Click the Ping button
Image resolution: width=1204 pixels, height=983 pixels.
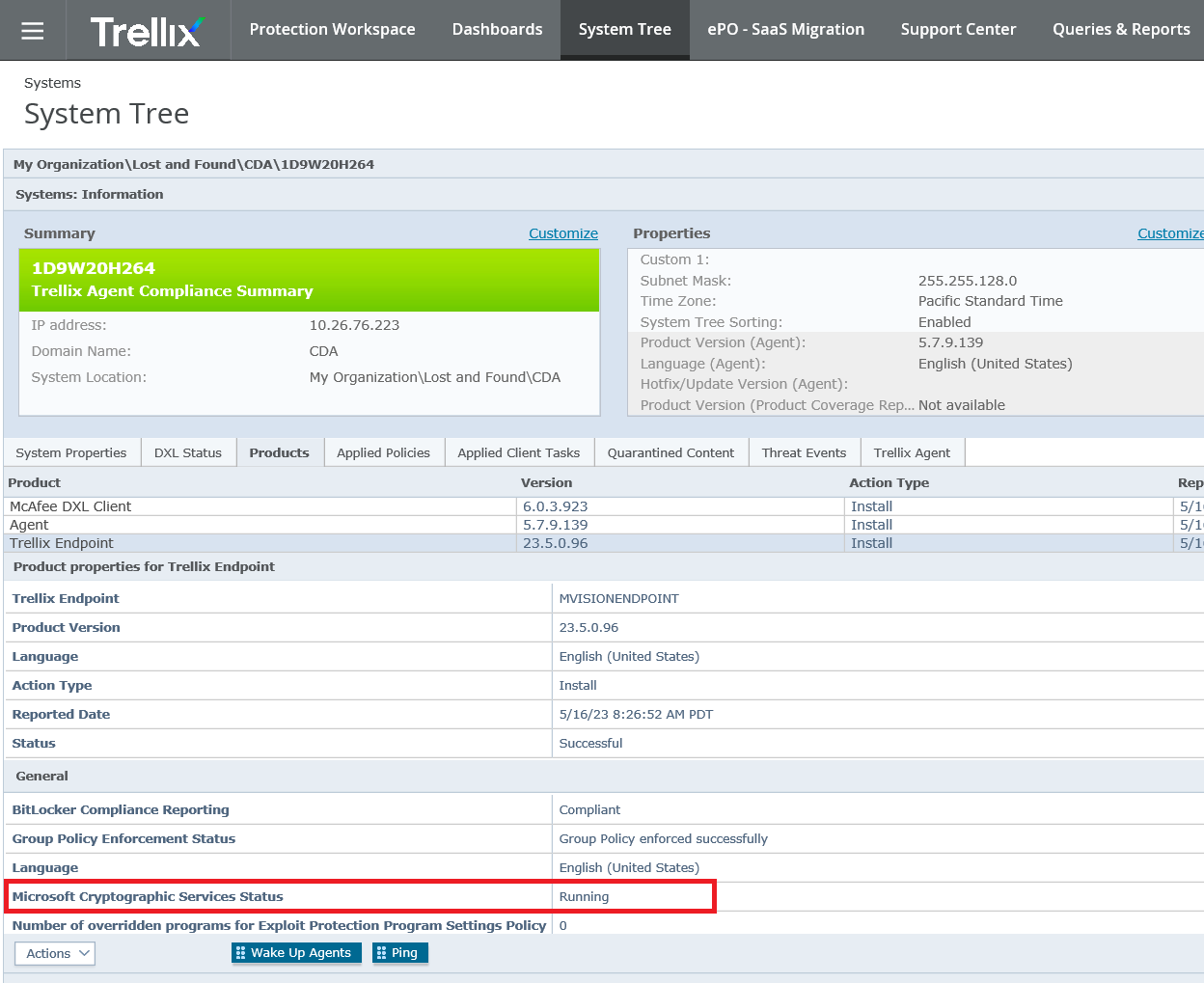click(x=399, y=953)
